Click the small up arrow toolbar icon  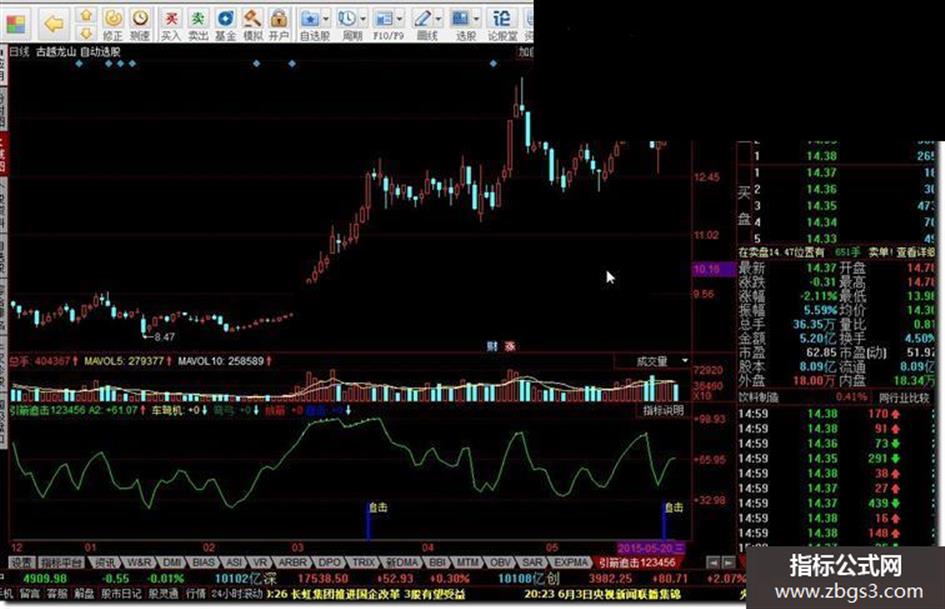pyautogui.click(x=86, y=14)
